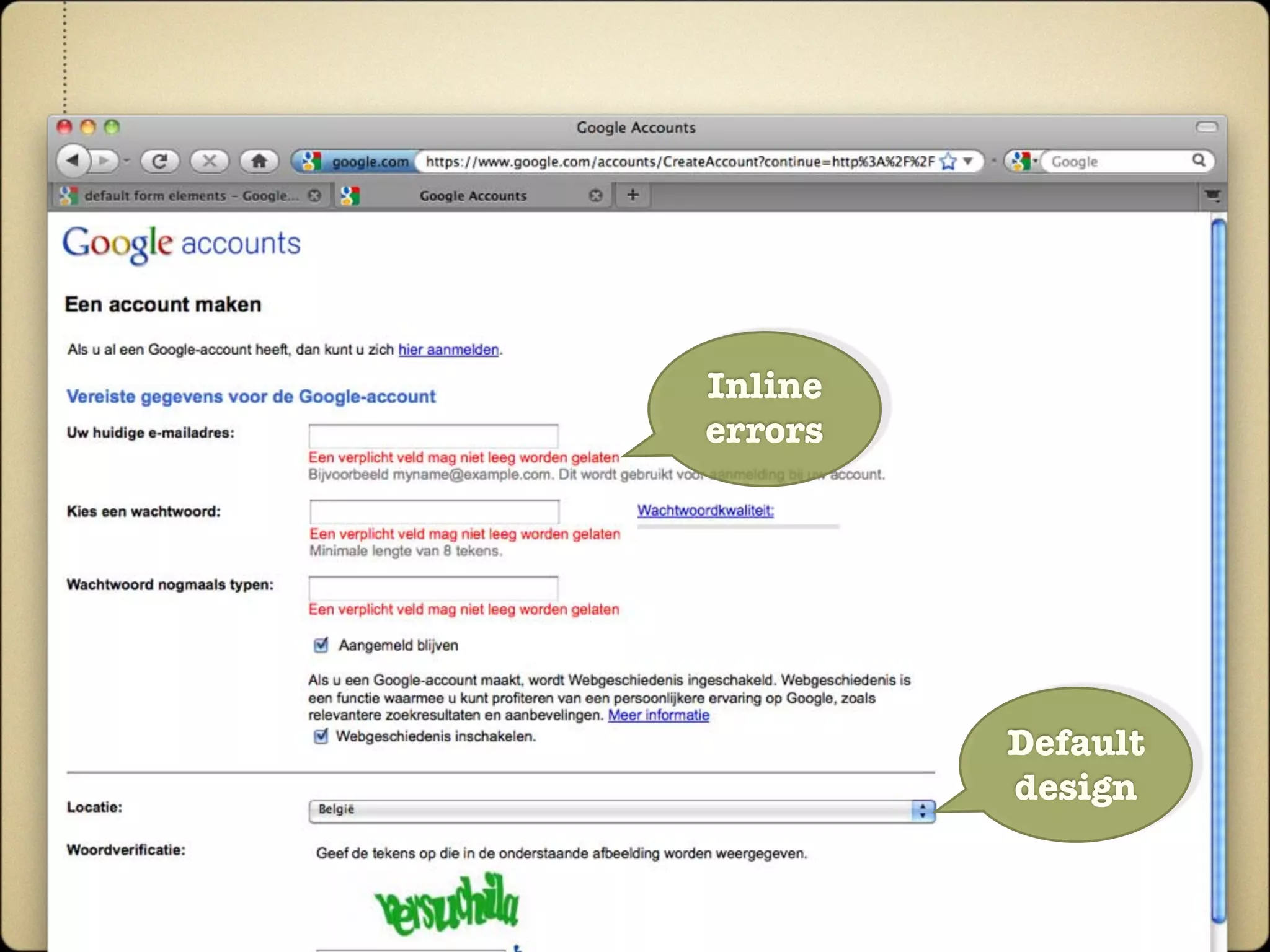The width and height of the screenshot is (1270, 952).
Task: Open the list all tabs dropdown
Action: (1212, 196)
